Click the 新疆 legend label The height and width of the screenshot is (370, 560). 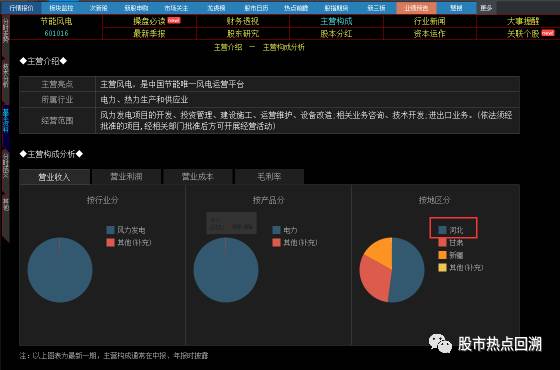pos(456,255)
